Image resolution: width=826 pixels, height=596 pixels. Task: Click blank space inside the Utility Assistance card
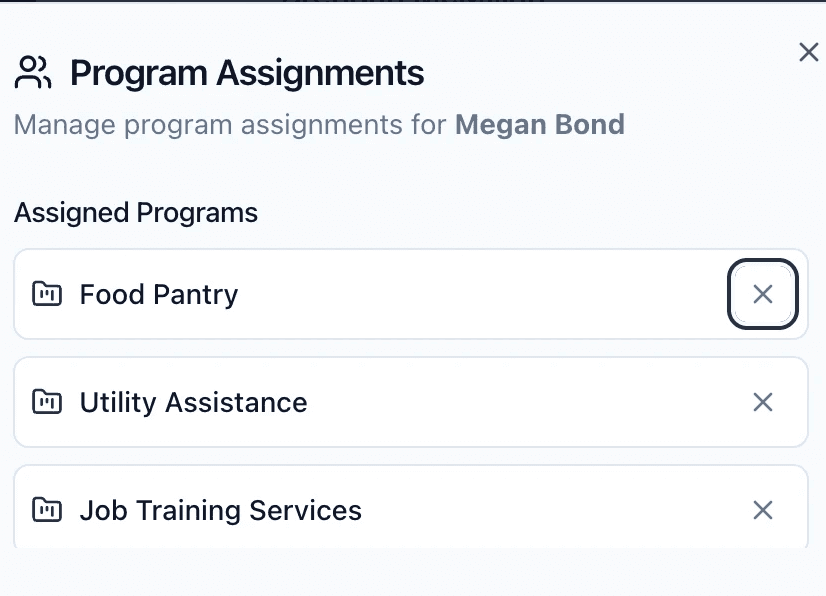tap(520, 403)
